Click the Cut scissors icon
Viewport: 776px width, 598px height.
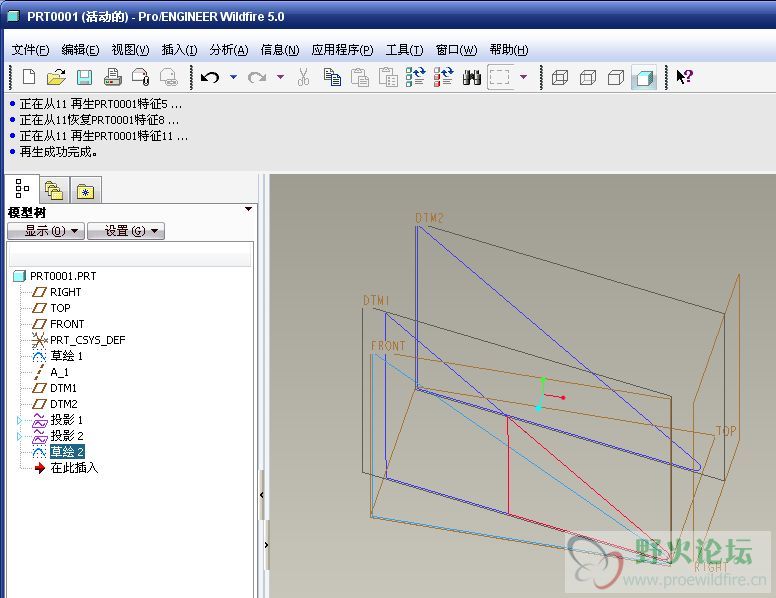303,77
